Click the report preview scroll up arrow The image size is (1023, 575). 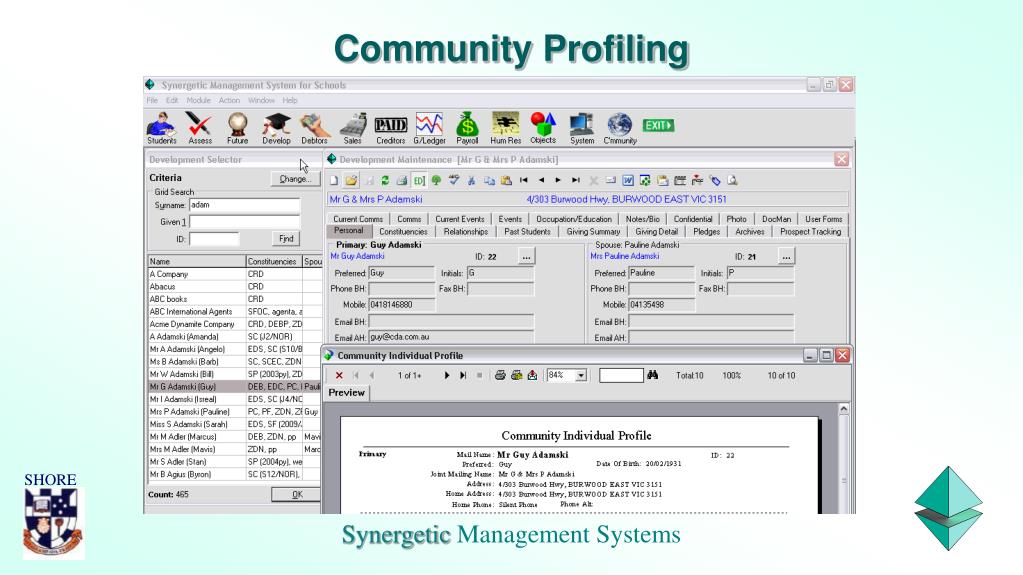coord(844,409)
